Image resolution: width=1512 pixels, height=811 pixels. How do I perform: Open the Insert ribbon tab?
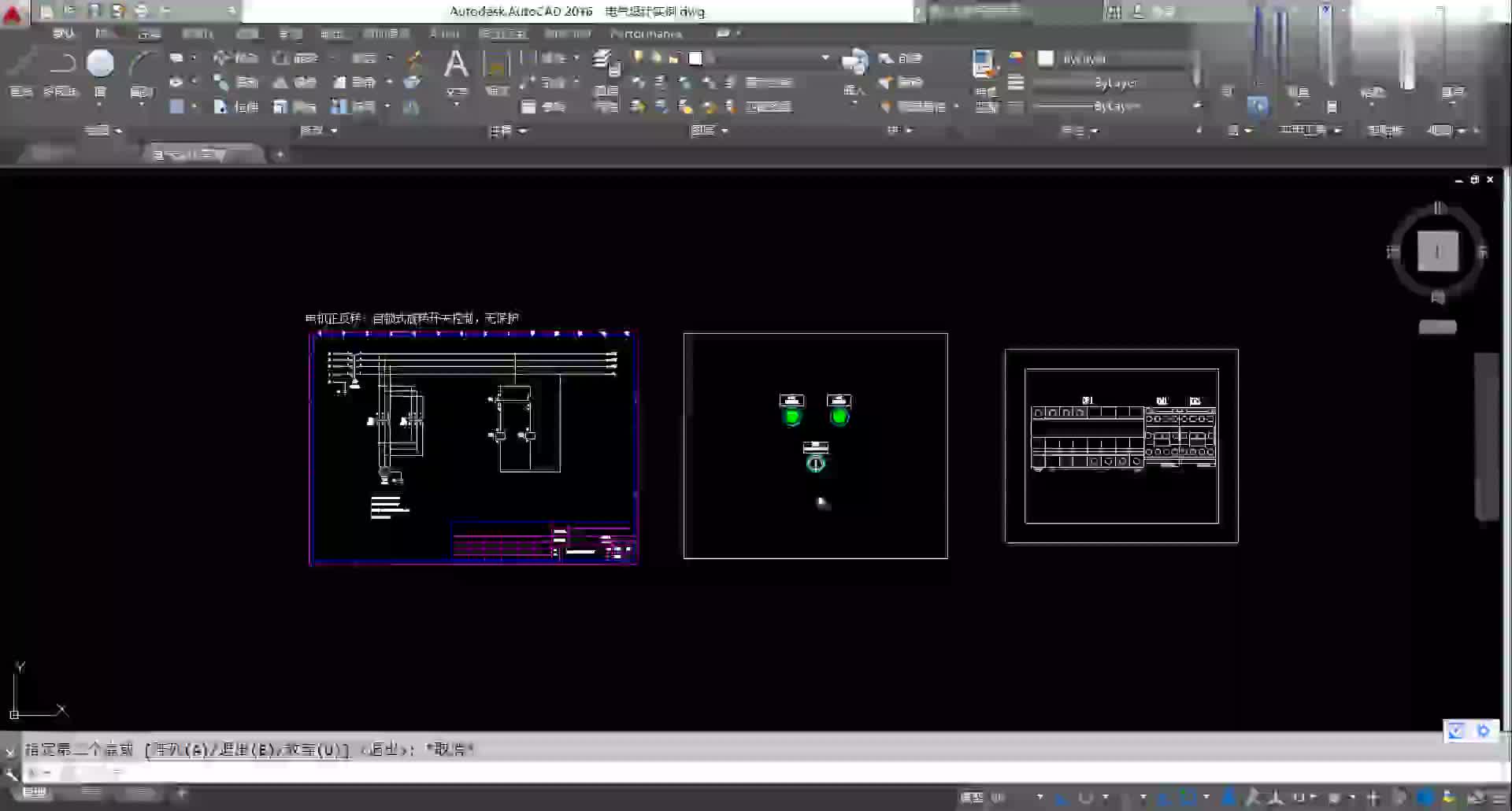tap(105, 34)
